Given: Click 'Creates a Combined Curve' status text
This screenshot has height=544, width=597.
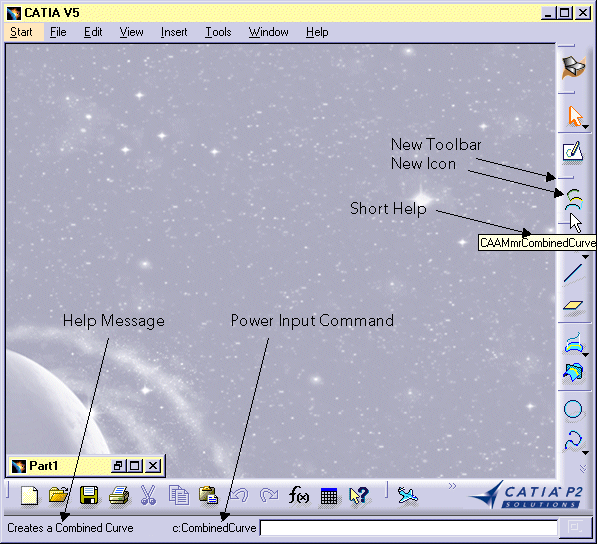Looking at the screenshot, I should pyautogui.click(x=70, y=528).
